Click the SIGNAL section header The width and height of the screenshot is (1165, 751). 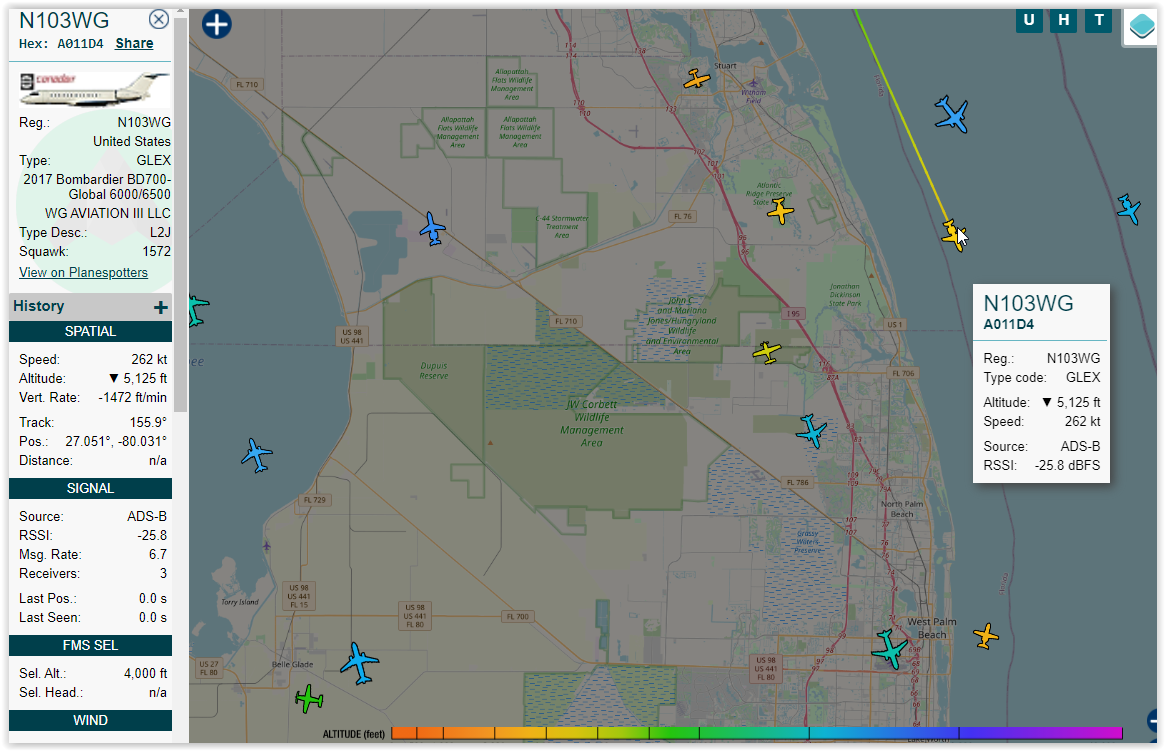(91, 488)
